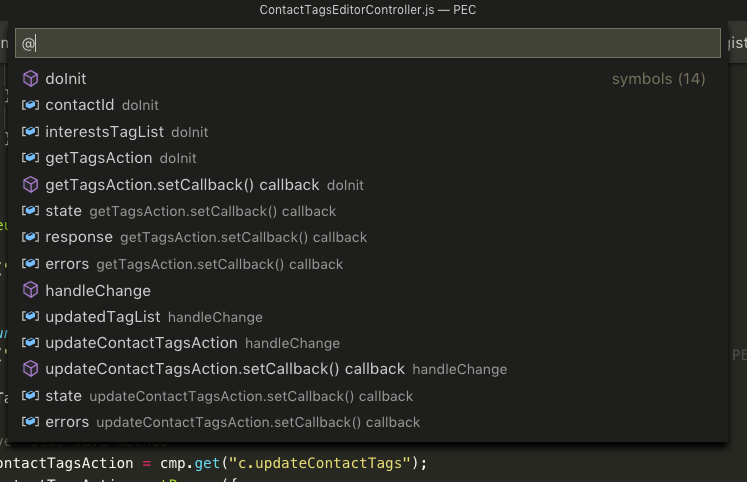Click variable icon of state in updateContactTagsAction callback
Viewport: 747px width, 482px height.
(30, 395)
